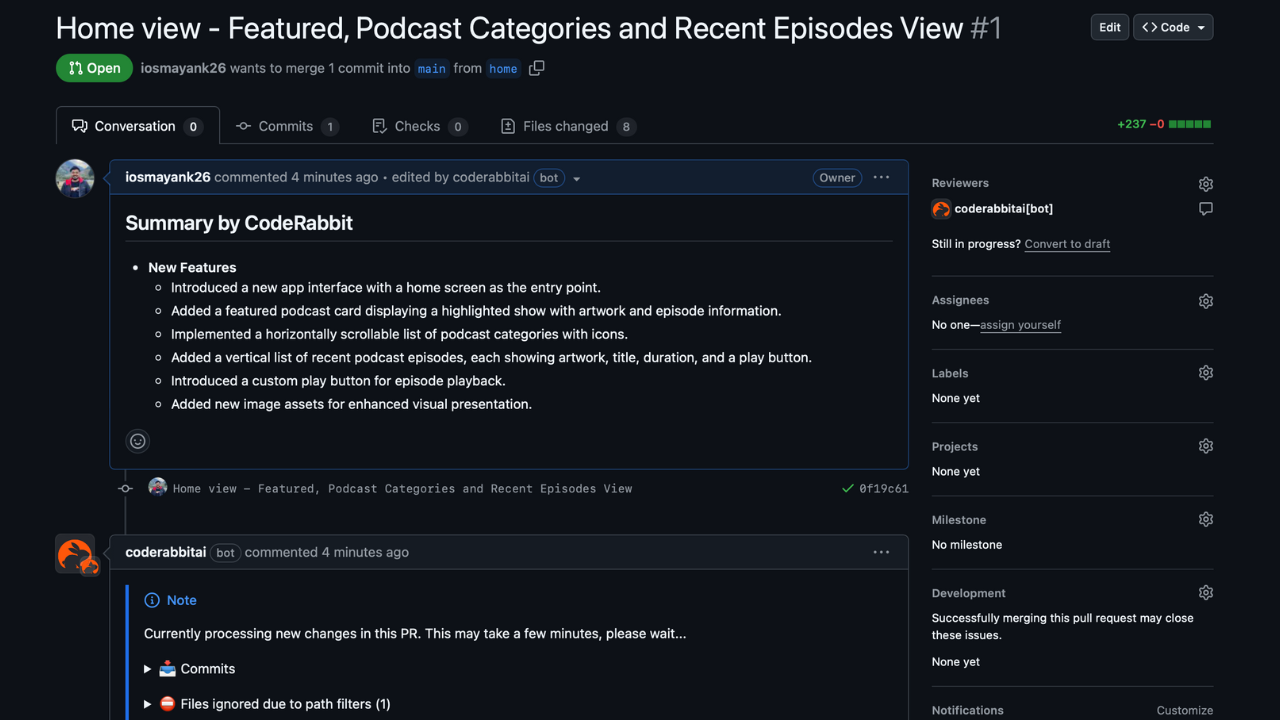Click the 'Summary by CodeRabbit' heading

tap(239, 223)
